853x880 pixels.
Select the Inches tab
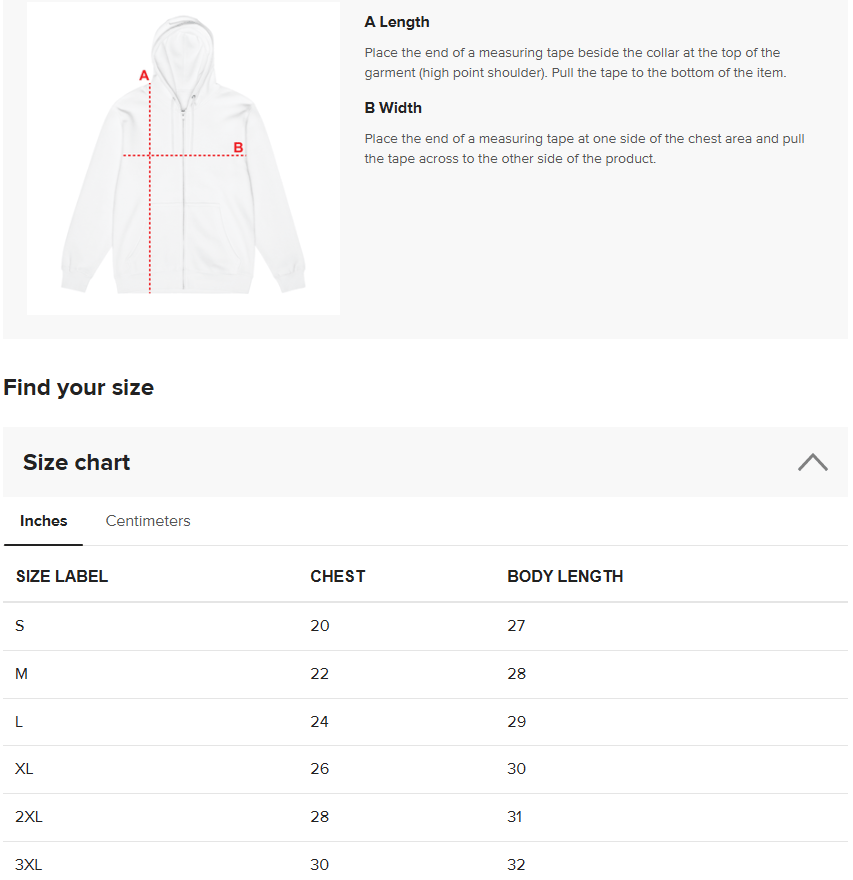44,521
